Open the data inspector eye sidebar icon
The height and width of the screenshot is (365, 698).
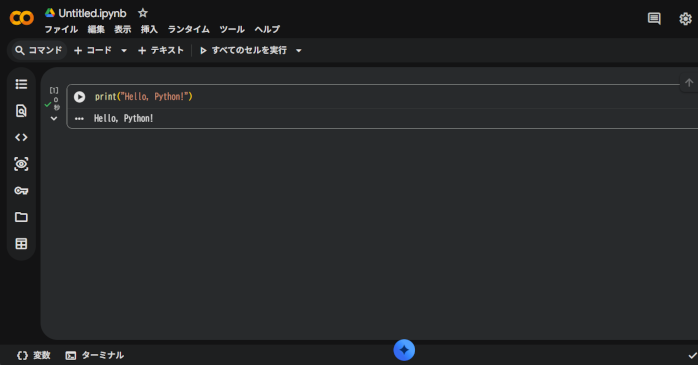pyautogui.click(x=21, y=164)
